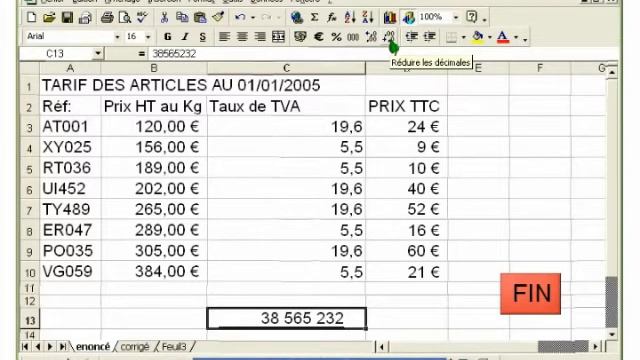Screen dimensions: 640x360
Task: Go to last sheet navigation arrow
Action: [x=62, y=347]
